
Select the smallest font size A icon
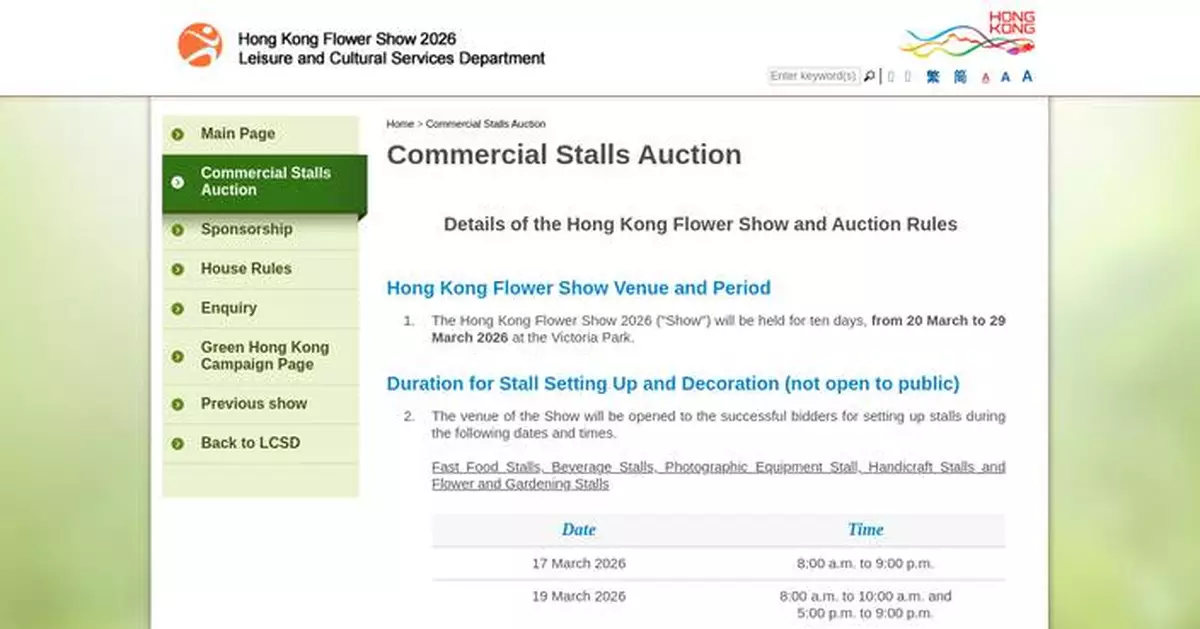986,77
